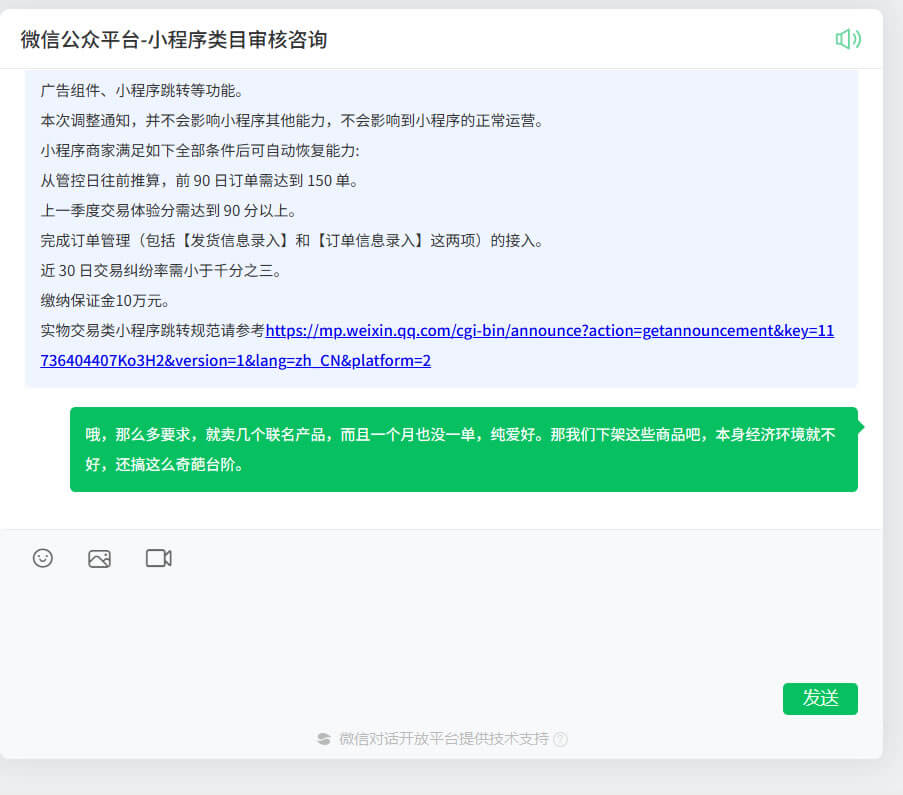Click the line 广告组件、小程序跳转等功能

coord(142,91)
